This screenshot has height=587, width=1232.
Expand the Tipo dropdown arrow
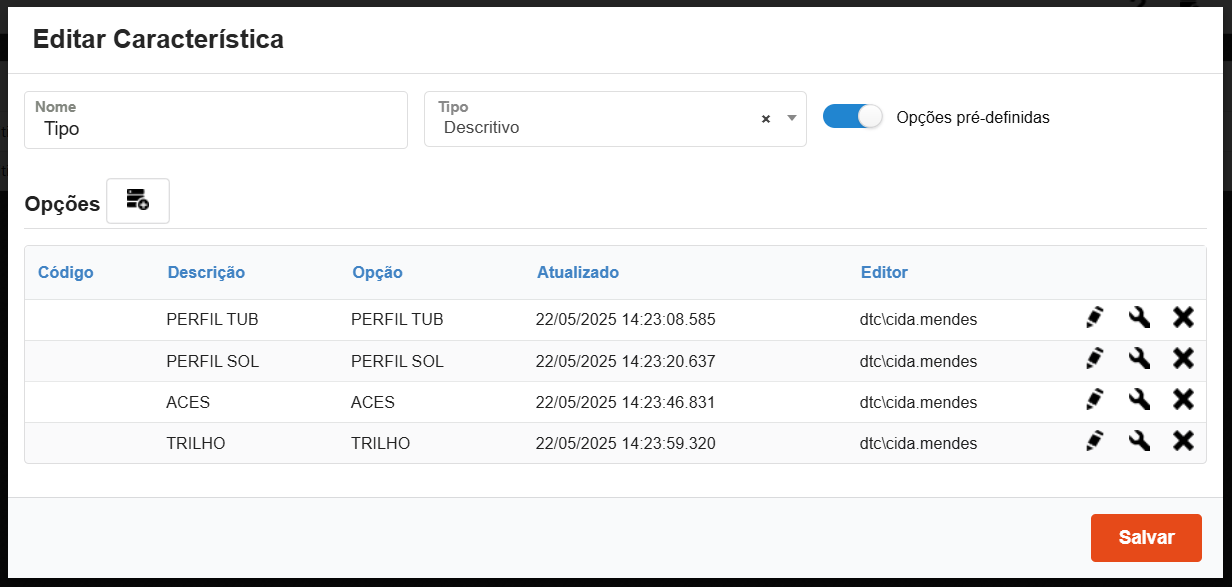click(791, 118)
